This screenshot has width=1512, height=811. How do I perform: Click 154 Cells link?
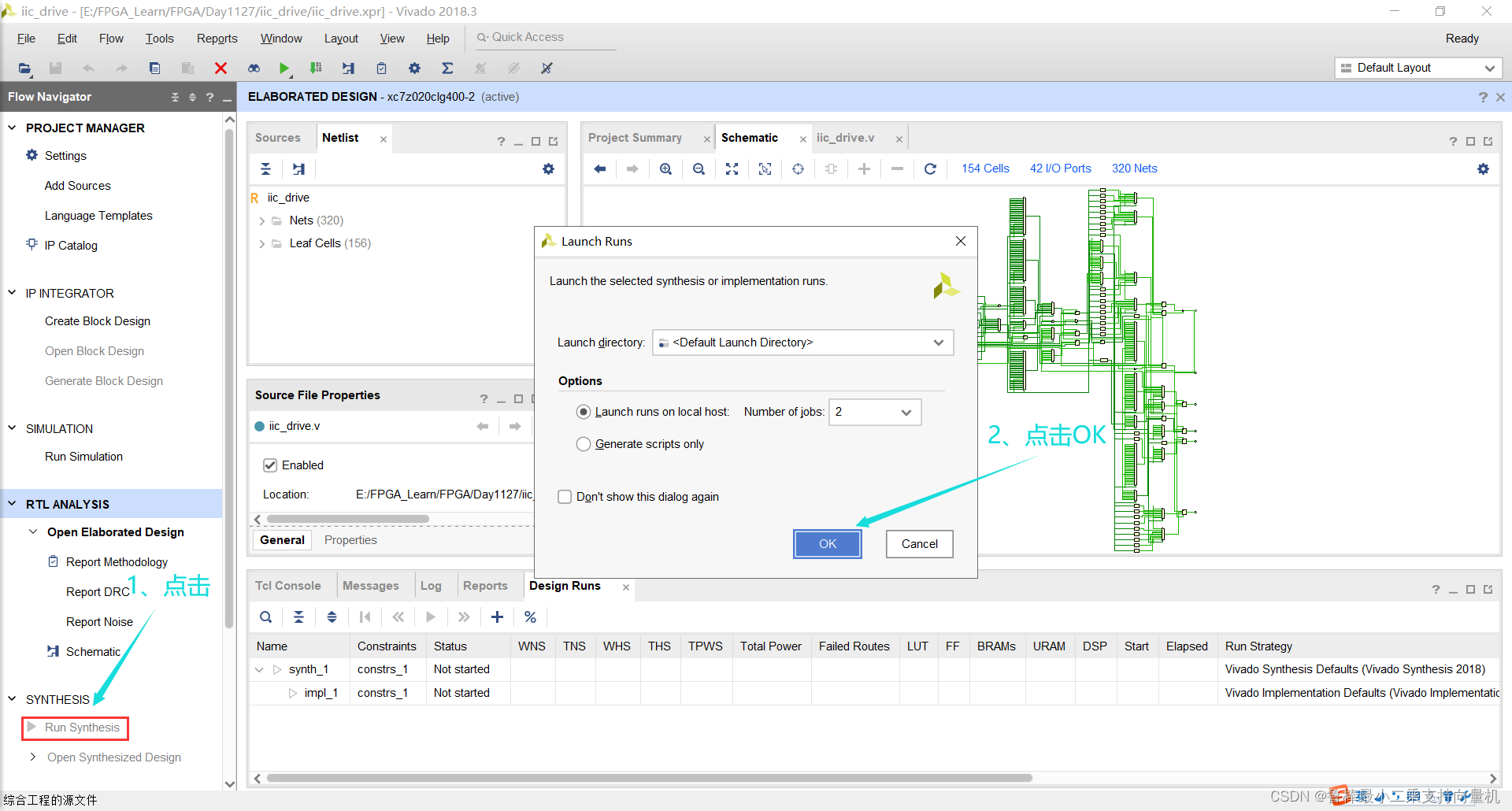985,168
